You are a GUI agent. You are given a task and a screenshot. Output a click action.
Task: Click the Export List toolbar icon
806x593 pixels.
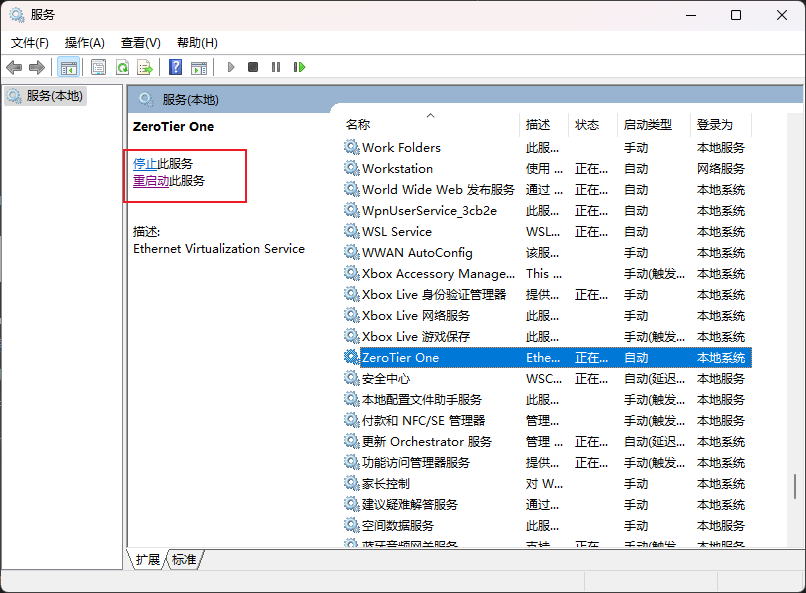pos(145,67)
